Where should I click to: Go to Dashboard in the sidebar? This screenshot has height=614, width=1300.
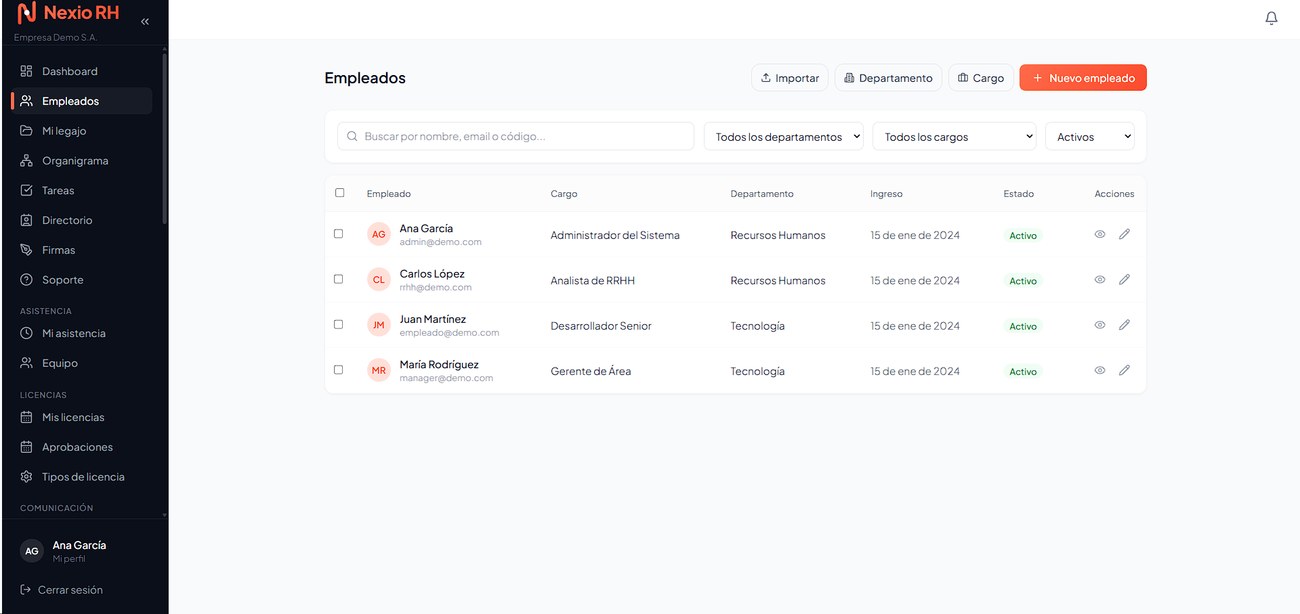(x=82, y=71)
